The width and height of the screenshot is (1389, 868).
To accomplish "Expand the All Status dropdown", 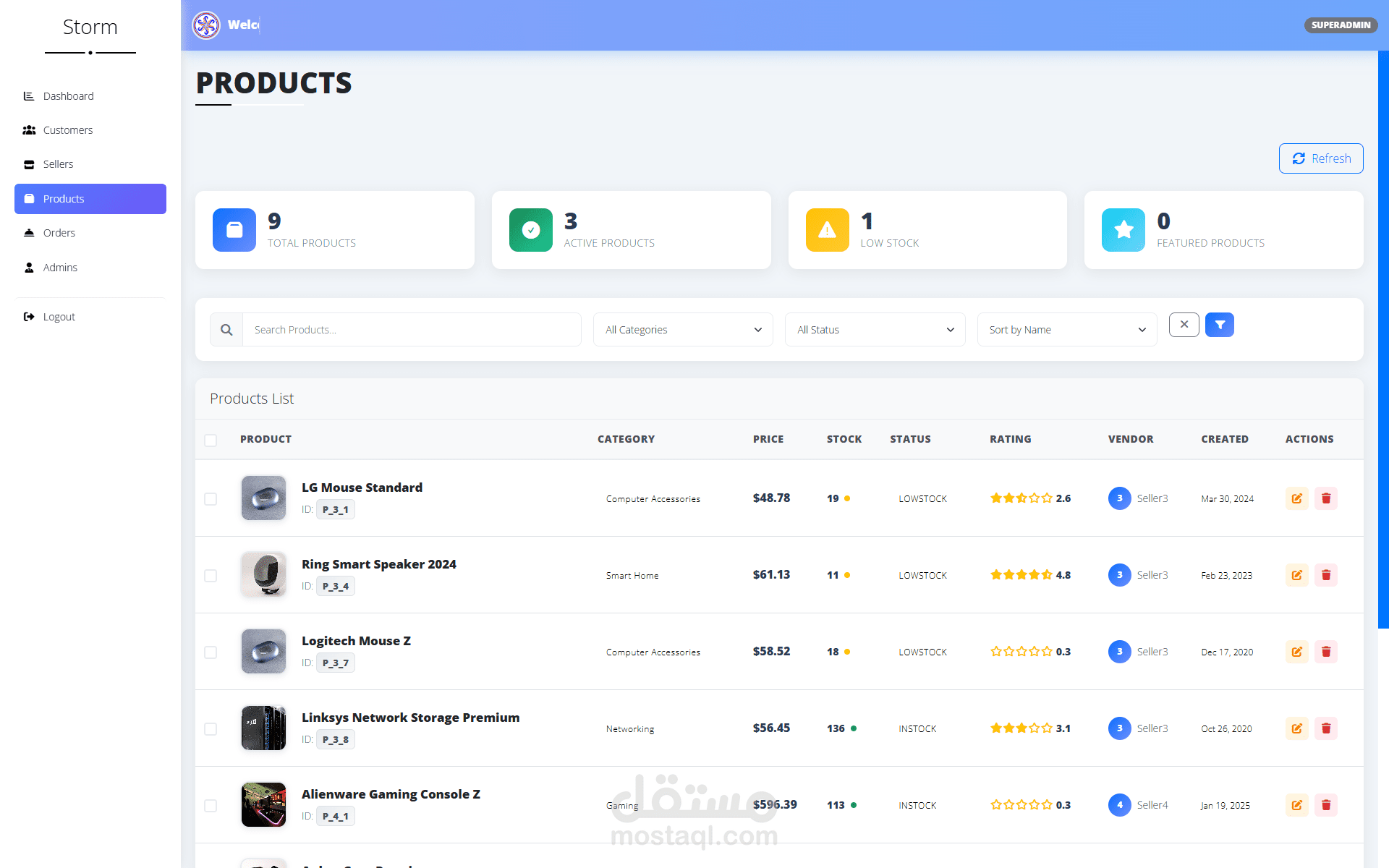I will (875, 330).
